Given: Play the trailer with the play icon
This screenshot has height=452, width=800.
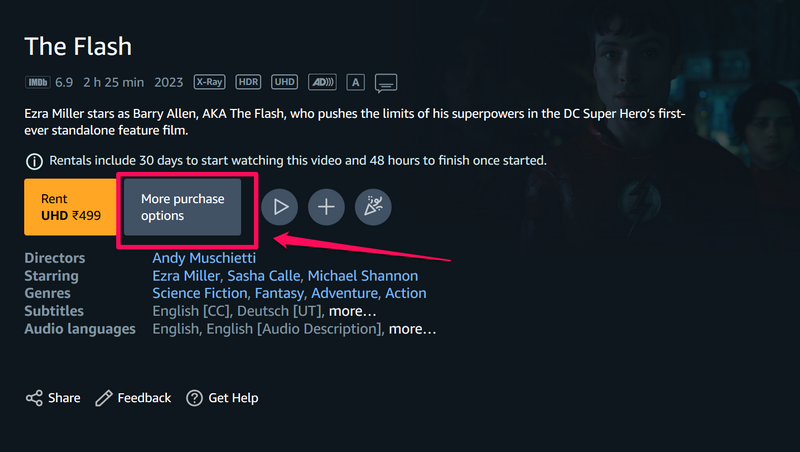Looking at the screenshot, I should point(281,207).
